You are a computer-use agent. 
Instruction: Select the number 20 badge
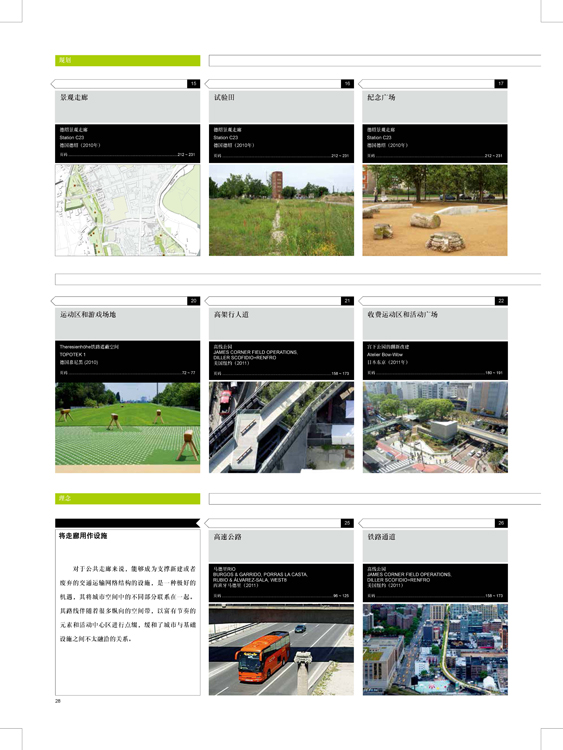tap(193, 301)
